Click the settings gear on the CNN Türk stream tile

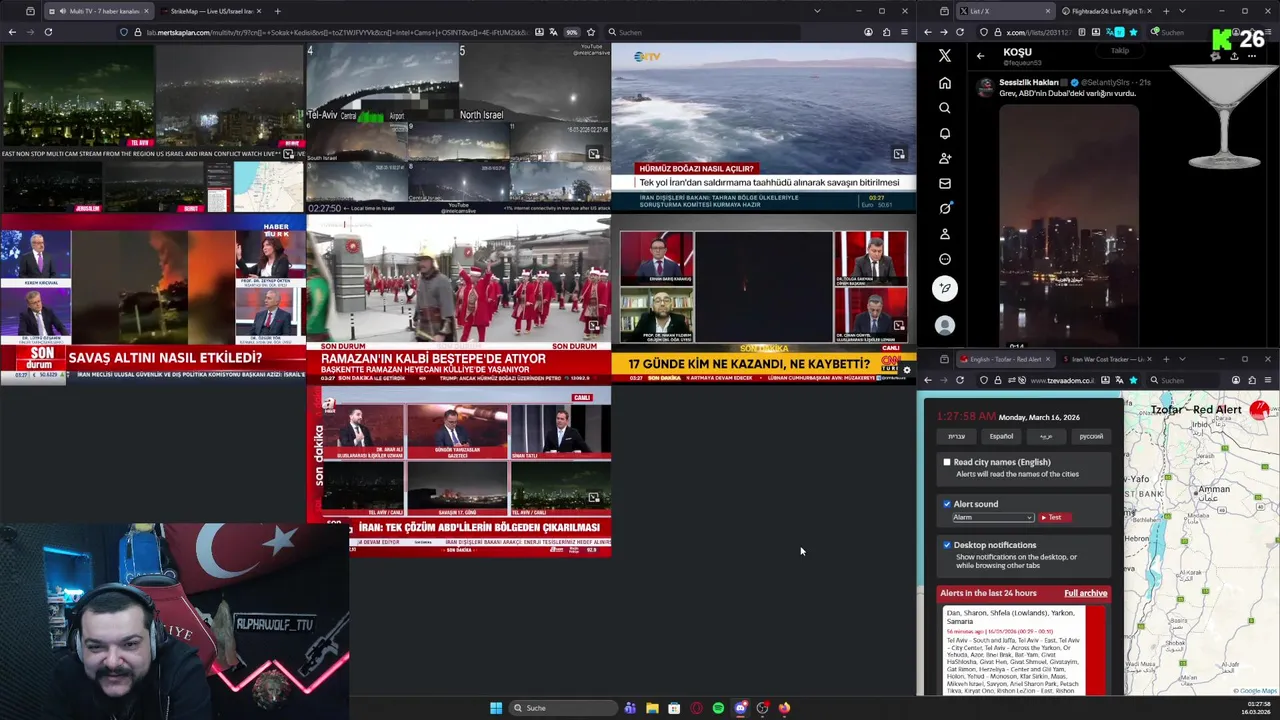point(907,370)
